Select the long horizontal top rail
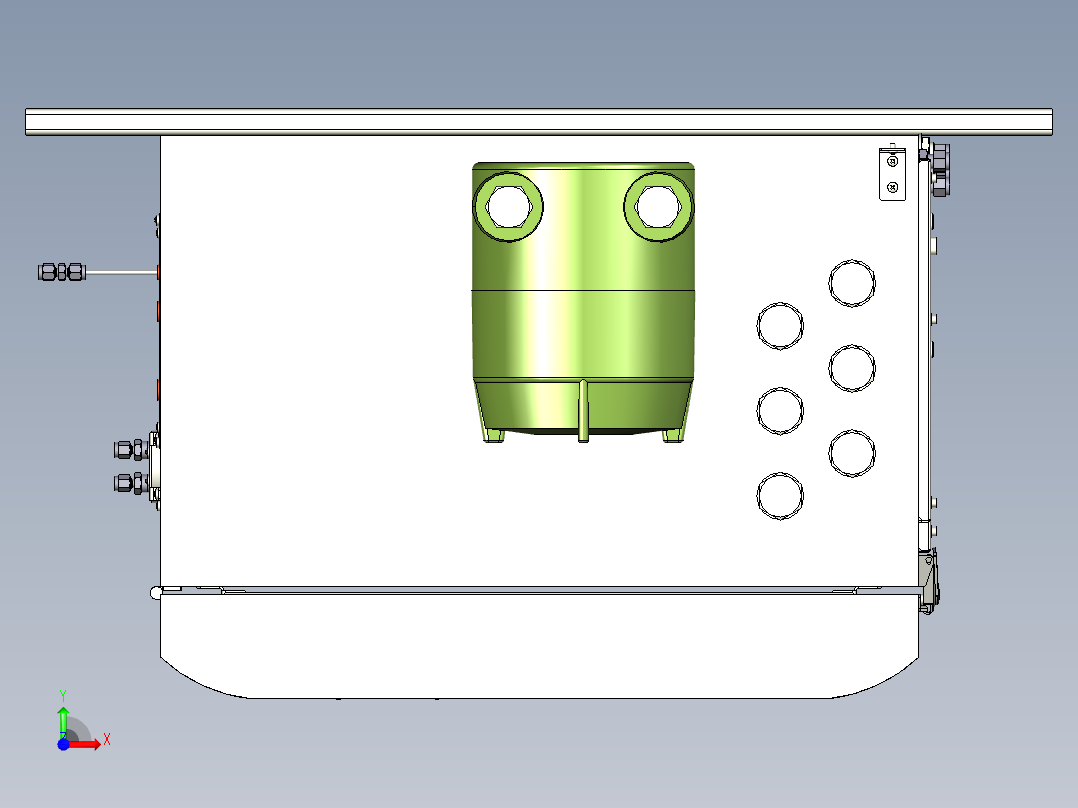This screenshot has height=808, width=1078. click(x=539, y=122)
